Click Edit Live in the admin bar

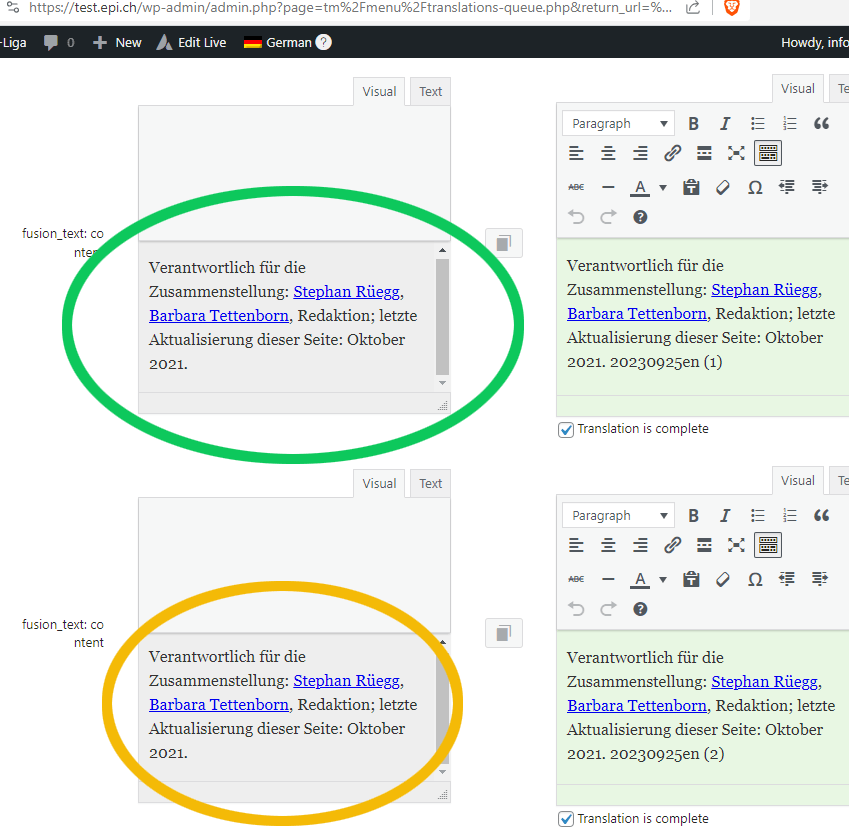tap(191, 42)
